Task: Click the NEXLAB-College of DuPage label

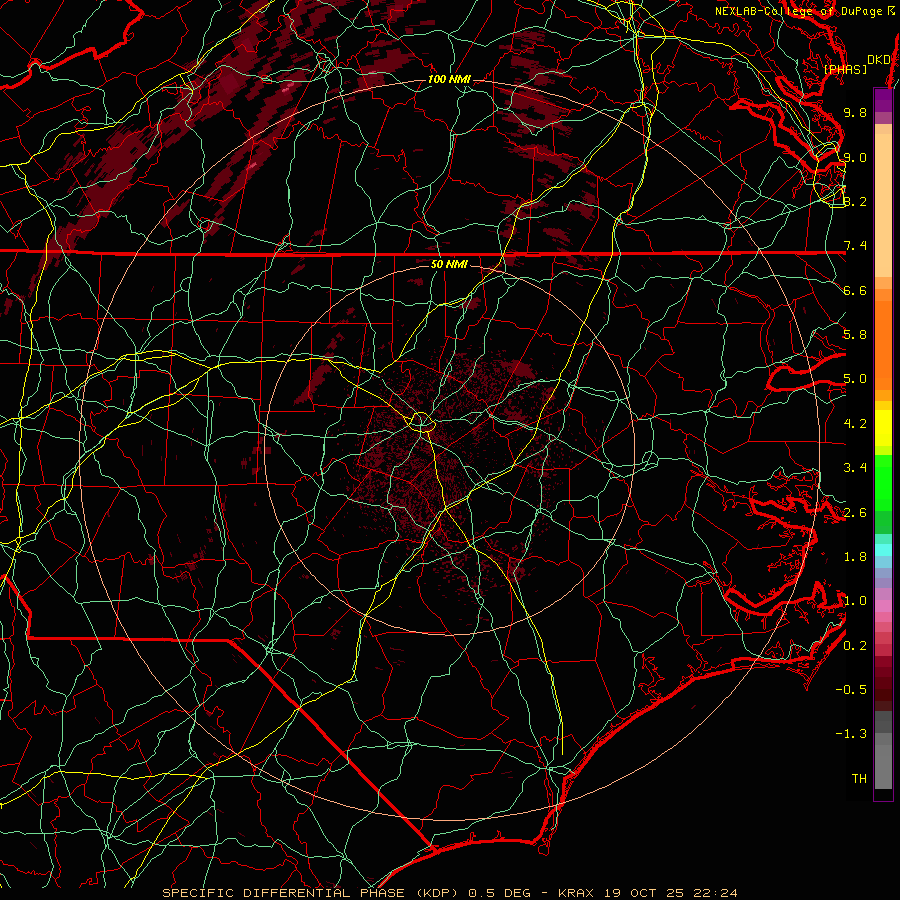Action: 801,11
